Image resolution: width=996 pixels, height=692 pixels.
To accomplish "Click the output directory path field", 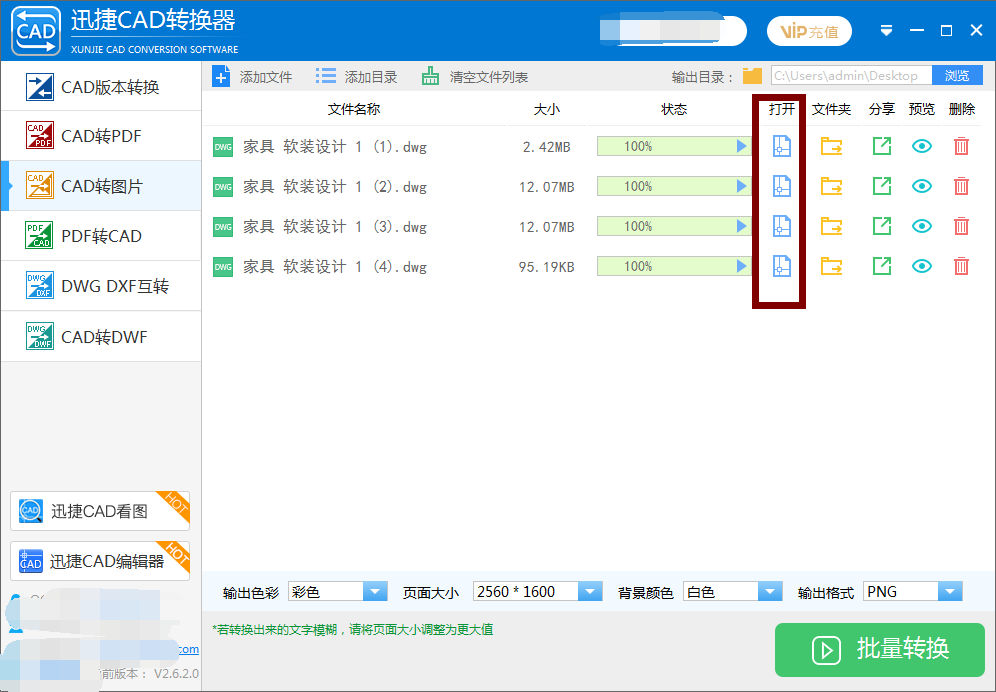I will pyautogui.click(x=851, y=76).
